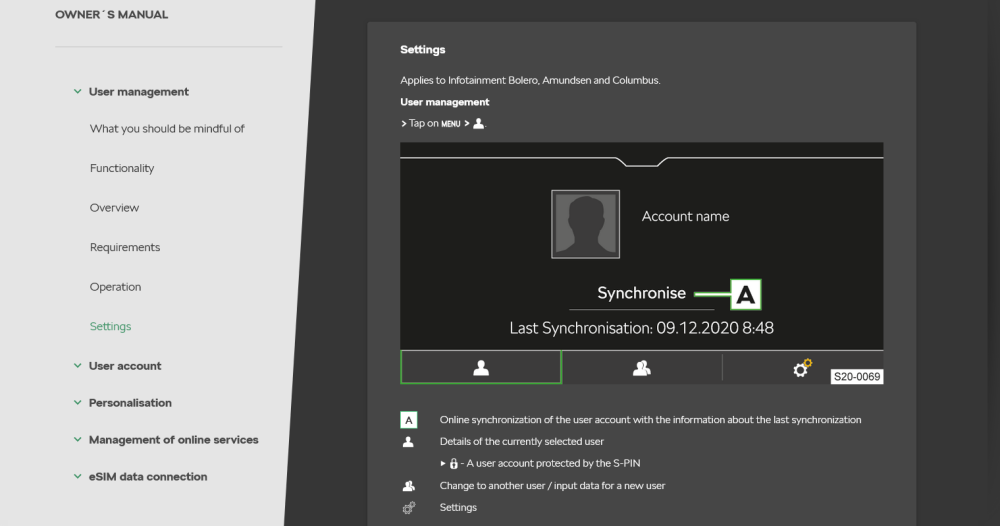Expand the eSIM data connection chevron
Screen dimensions: 1000x526
tap(77, 477)
